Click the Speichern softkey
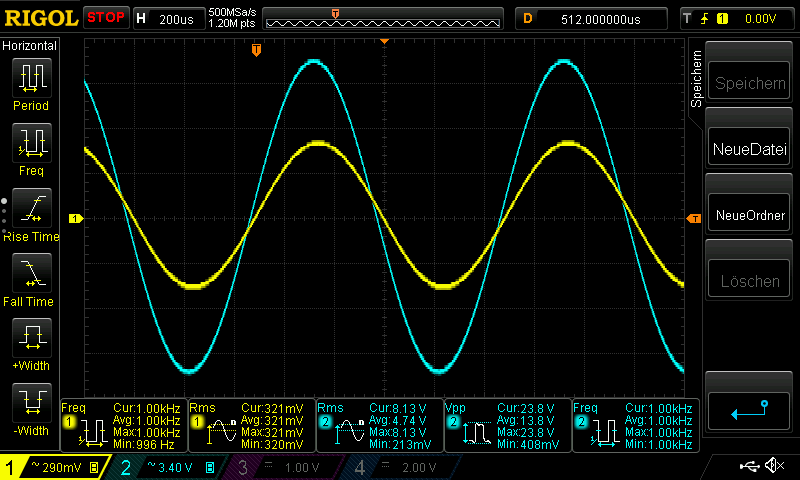The height and width of the screenshot is (480, 800). [749, 82]
